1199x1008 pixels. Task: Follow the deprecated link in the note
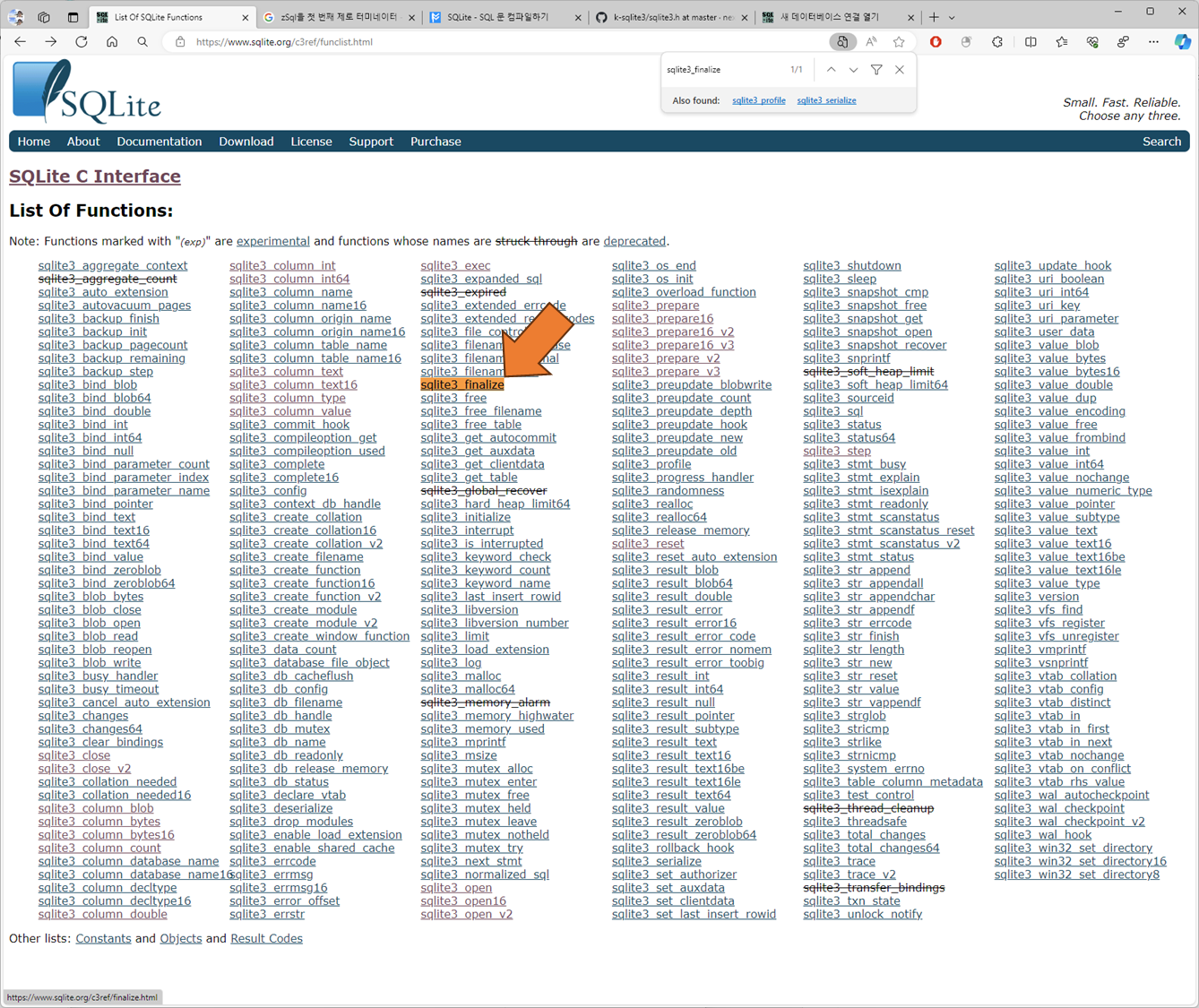[x=634, y=241]
